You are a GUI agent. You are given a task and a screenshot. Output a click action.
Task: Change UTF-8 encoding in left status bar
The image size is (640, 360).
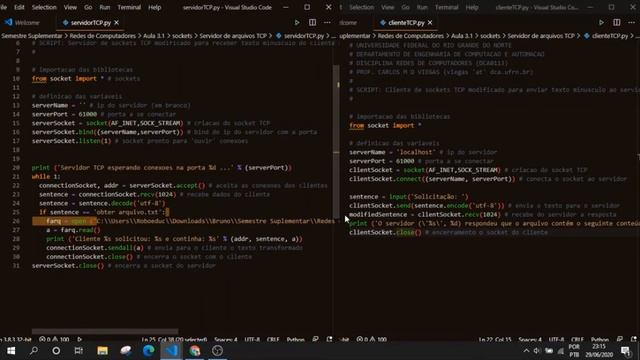(x=252, y=340)
